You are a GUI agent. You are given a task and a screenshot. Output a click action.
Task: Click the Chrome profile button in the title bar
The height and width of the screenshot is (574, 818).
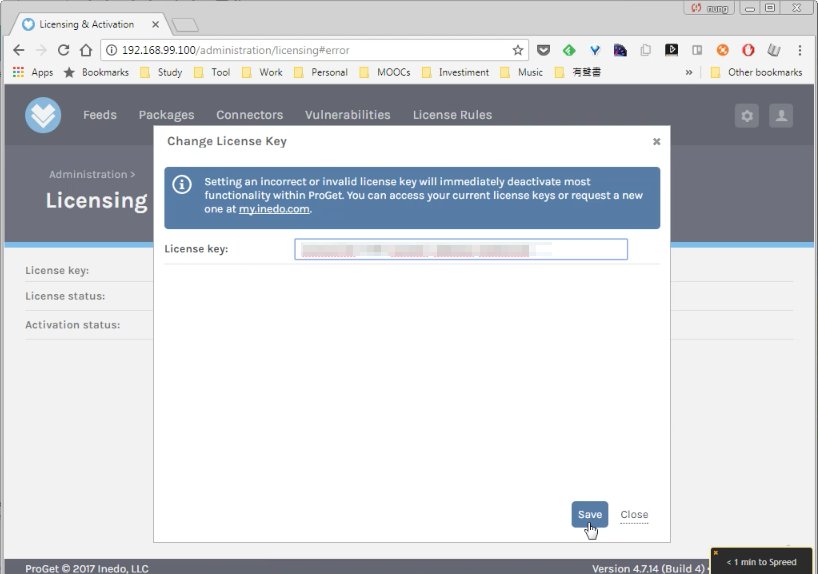(709, 8)
